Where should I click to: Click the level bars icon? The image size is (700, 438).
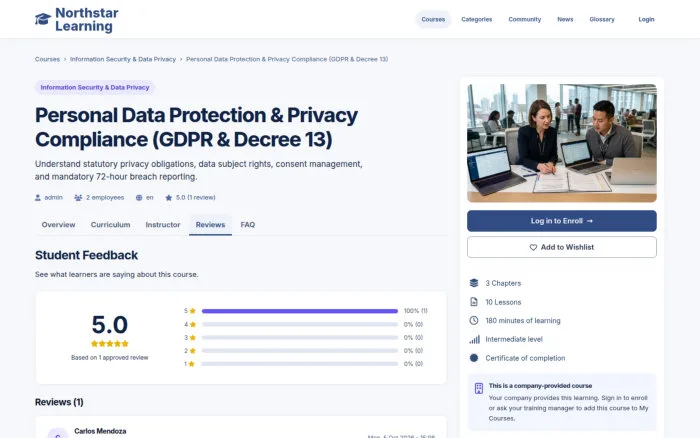[474, 339]
